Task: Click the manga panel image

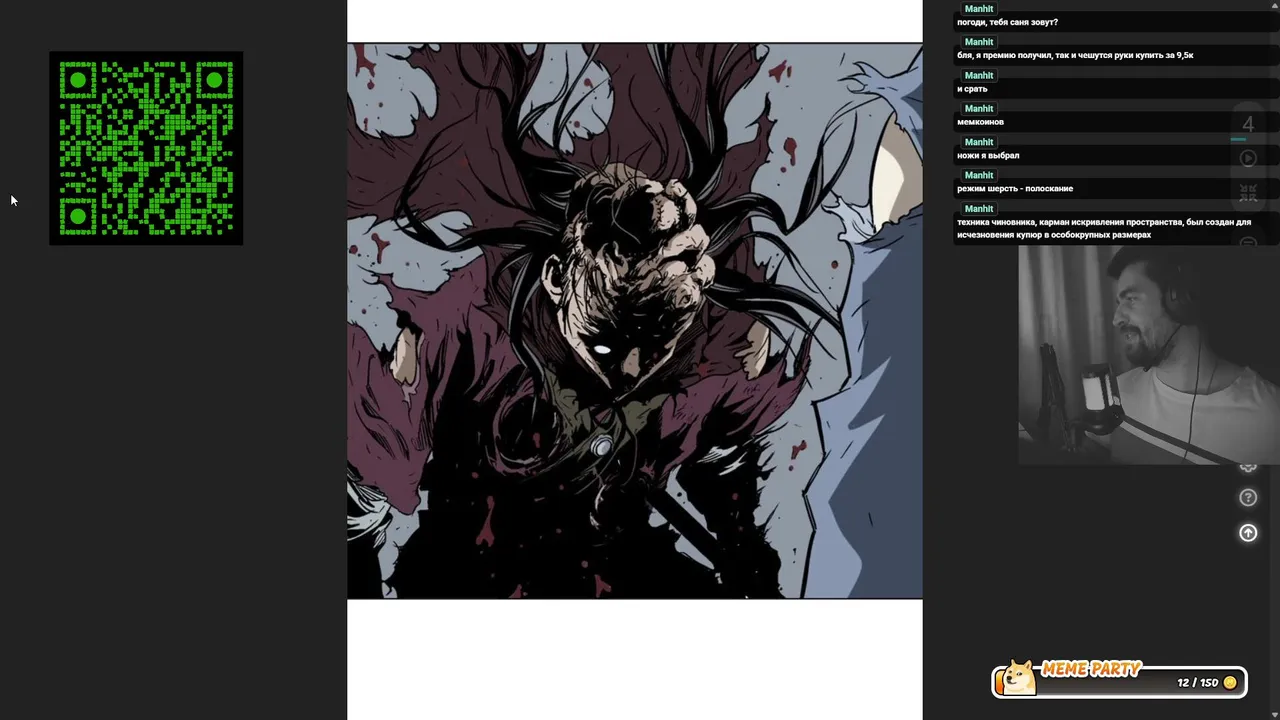Action: coord(635,321)
